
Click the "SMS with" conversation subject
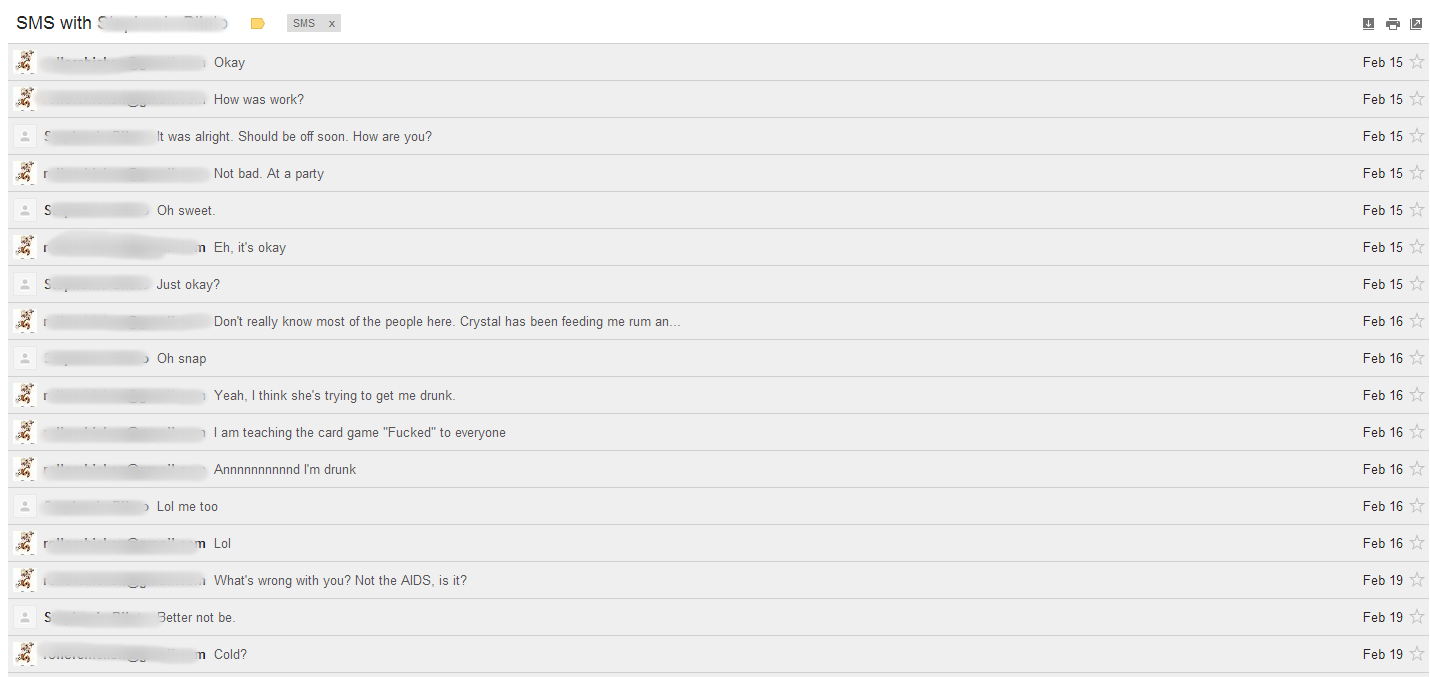pyautogui.click(x=120, y=23)
